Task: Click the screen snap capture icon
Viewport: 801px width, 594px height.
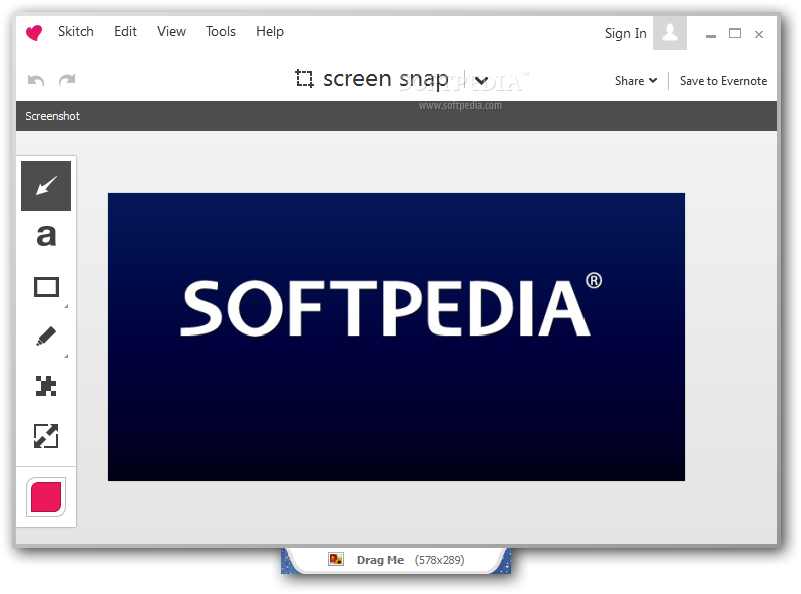Action: (304, 79)
